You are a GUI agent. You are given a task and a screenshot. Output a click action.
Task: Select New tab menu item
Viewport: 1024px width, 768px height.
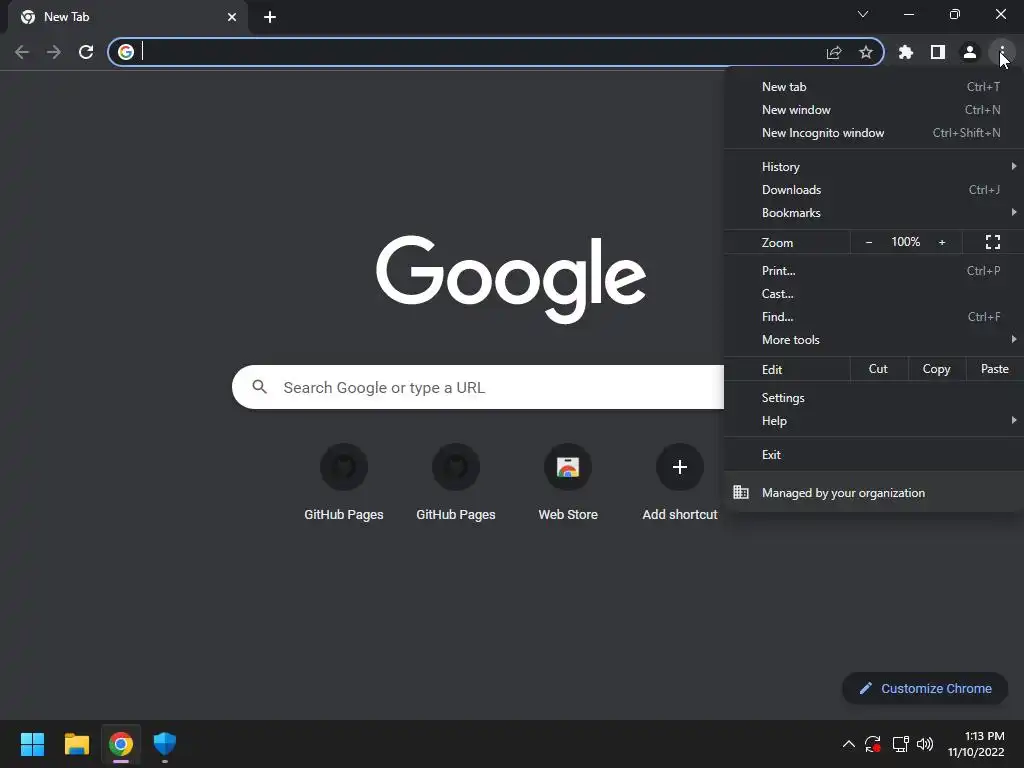click(874, 87)
